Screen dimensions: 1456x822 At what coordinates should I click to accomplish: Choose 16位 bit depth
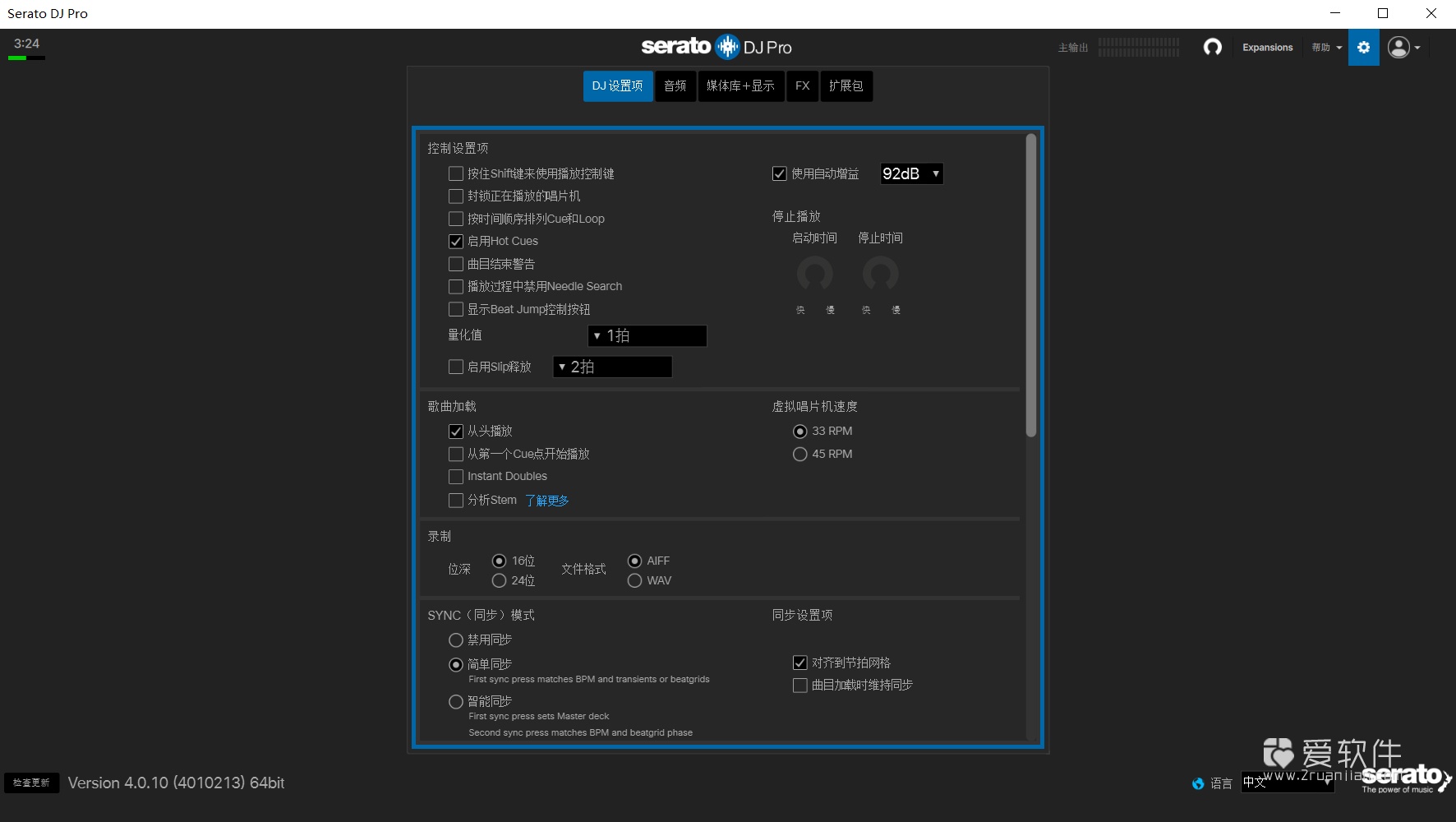pyautogui.click(x=499, y=561)
